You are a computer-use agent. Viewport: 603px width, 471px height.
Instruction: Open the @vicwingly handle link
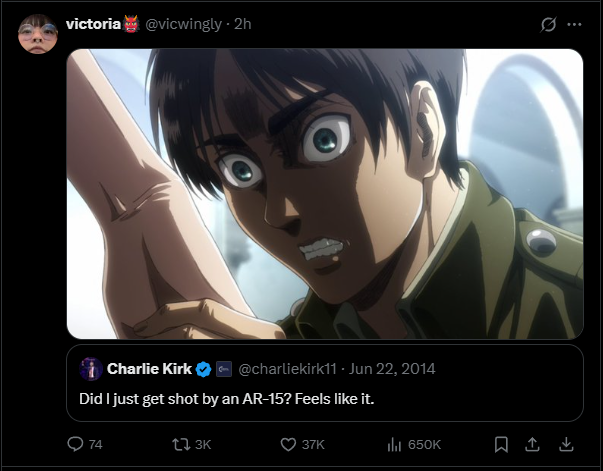pyautogui.click(x=185, y=23)
